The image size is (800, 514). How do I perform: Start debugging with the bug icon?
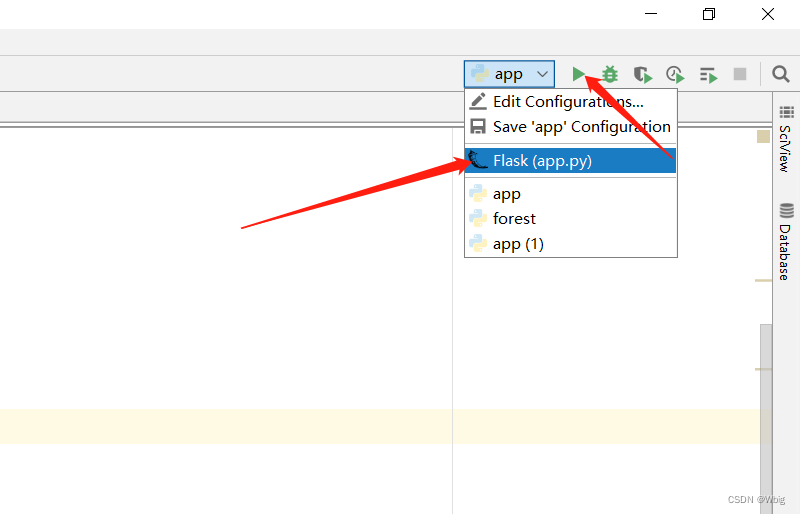[x=610, y=74]
